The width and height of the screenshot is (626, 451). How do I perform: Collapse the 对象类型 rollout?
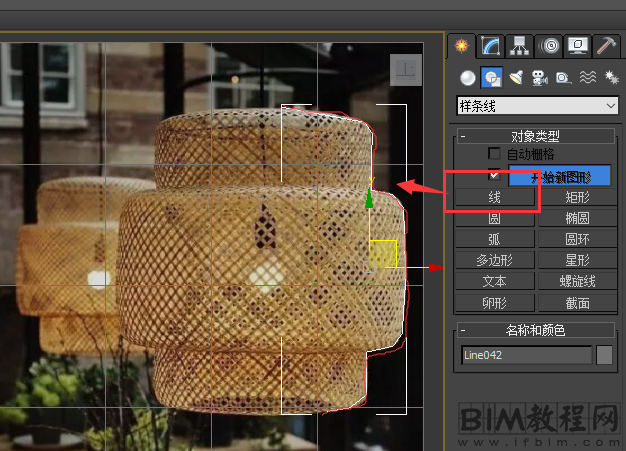pyautogui.click(x=464, y=136)
